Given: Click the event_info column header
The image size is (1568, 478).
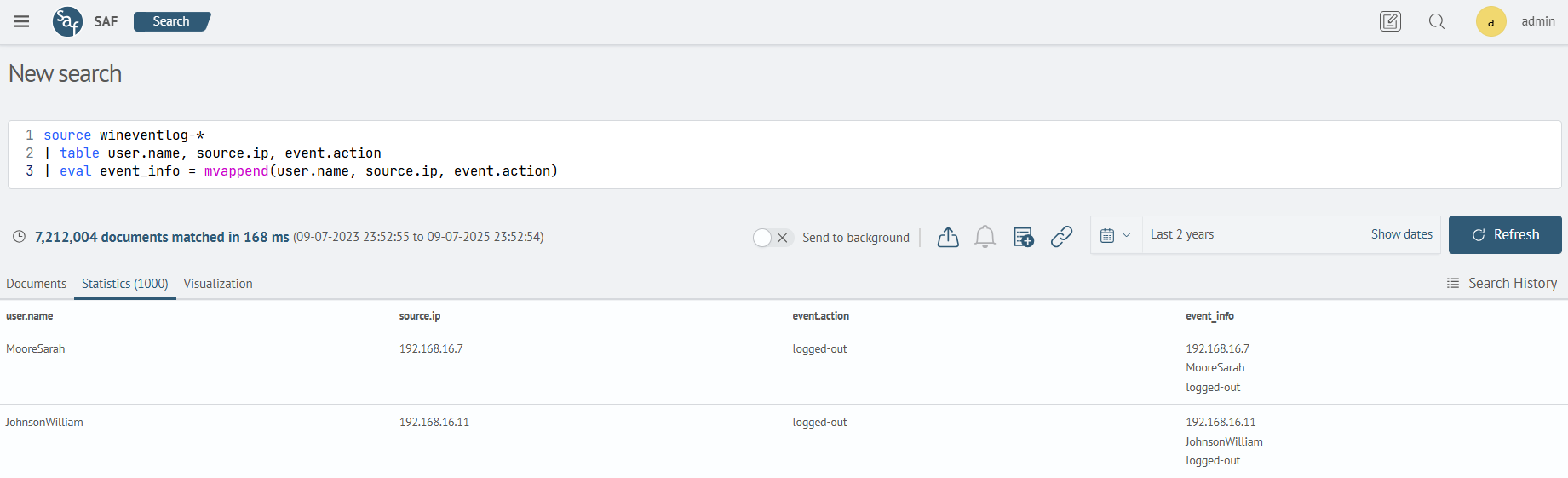Looking at the screenshot, I should (1209, 316).
